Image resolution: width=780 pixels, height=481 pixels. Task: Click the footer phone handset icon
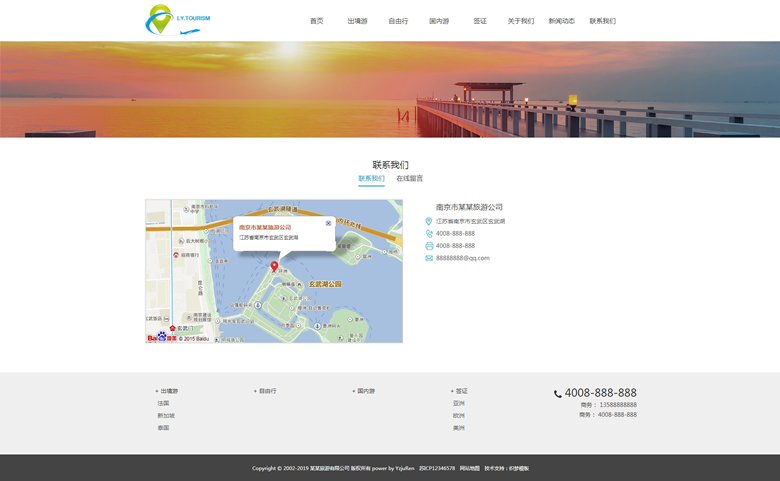(558, 394)
